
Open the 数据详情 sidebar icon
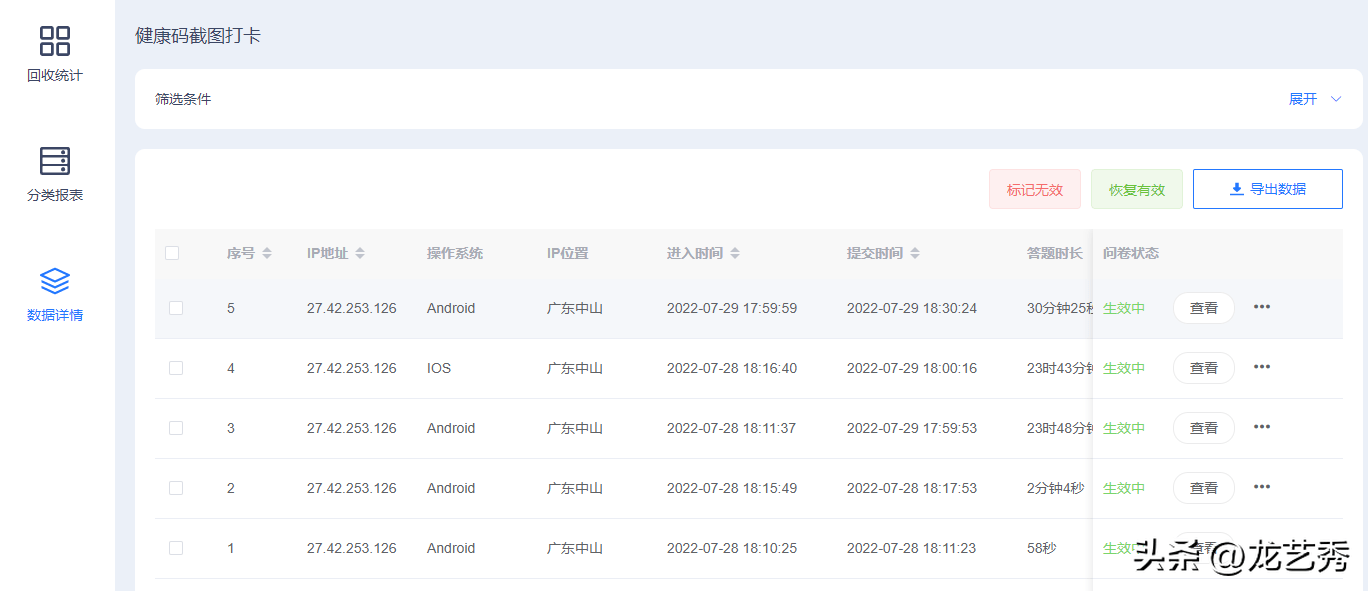(x=55, y=281)
